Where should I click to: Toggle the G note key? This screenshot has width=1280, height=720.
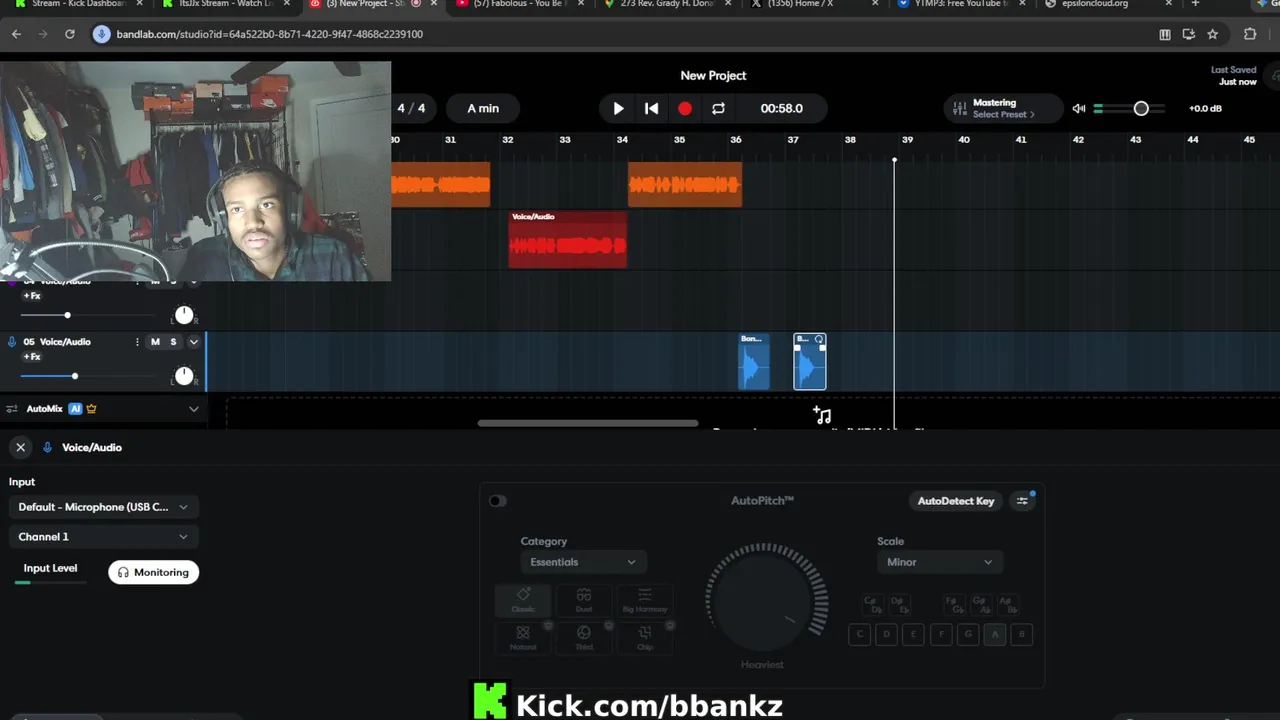click(x=968, y=634)
